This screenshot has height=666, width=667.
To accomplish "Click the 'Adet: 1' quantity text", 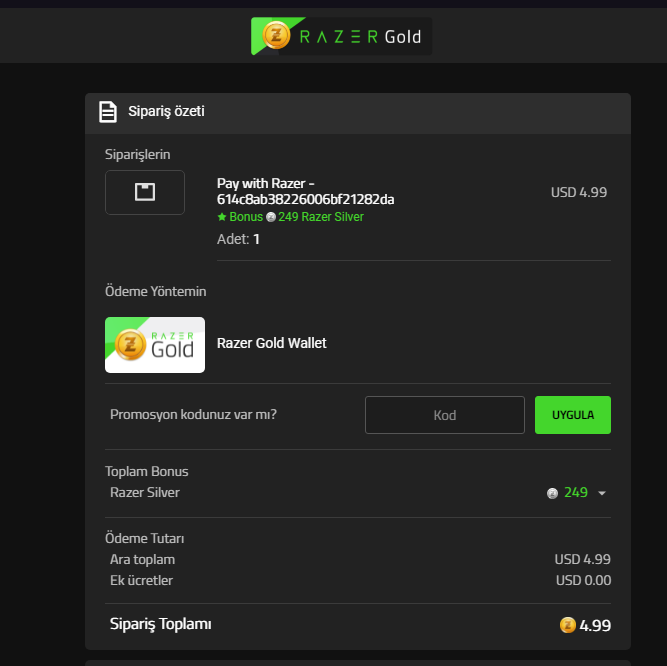I will tap(238, 239).
